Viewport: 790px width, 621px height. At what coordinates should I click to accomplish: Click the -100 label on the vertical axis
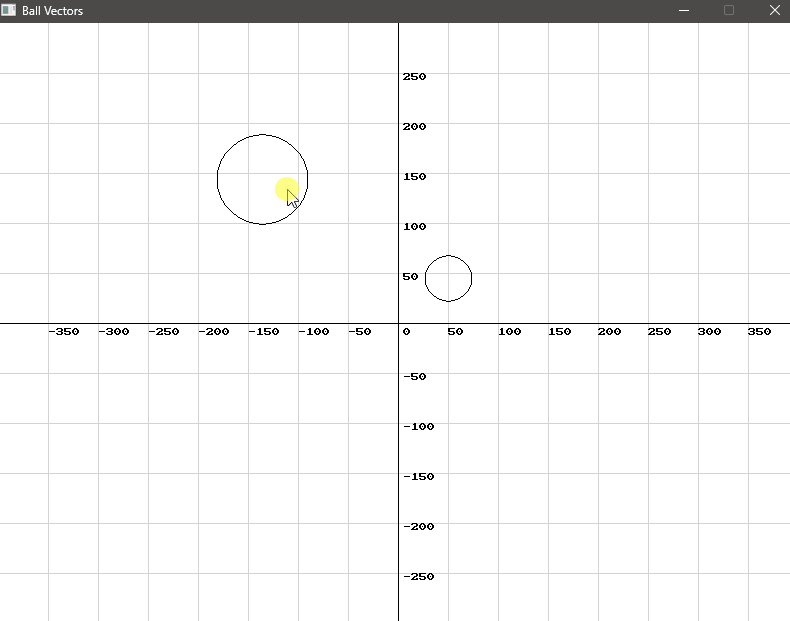(418, 427)
